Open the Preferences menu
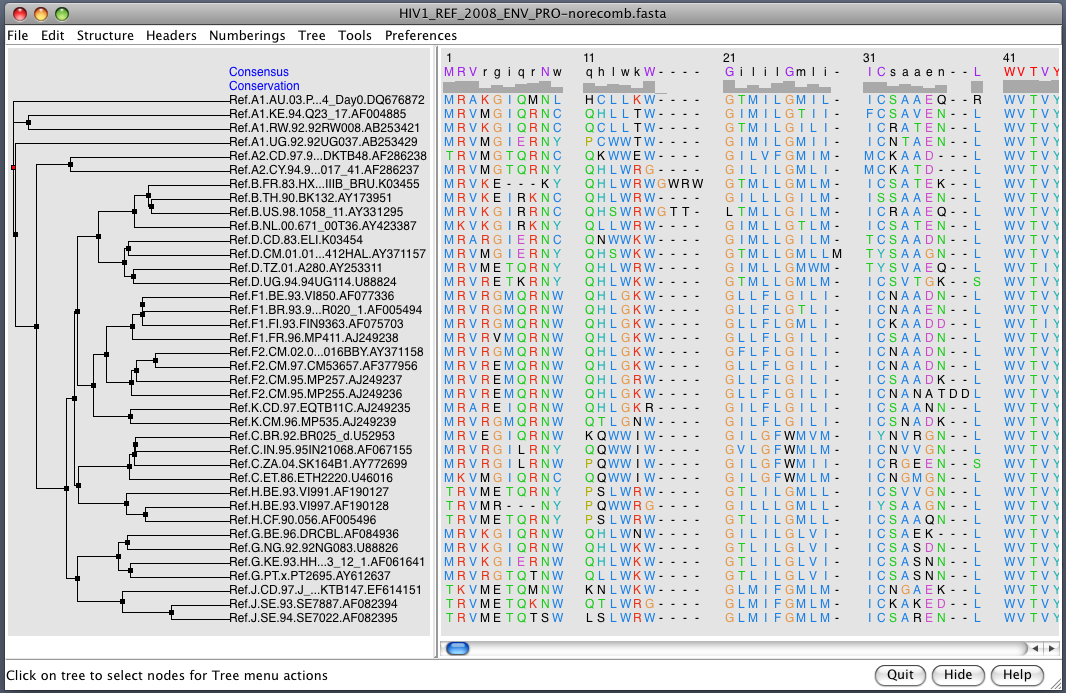The image size is (1066, 693). pyautogui.click(x=421, y=35)
